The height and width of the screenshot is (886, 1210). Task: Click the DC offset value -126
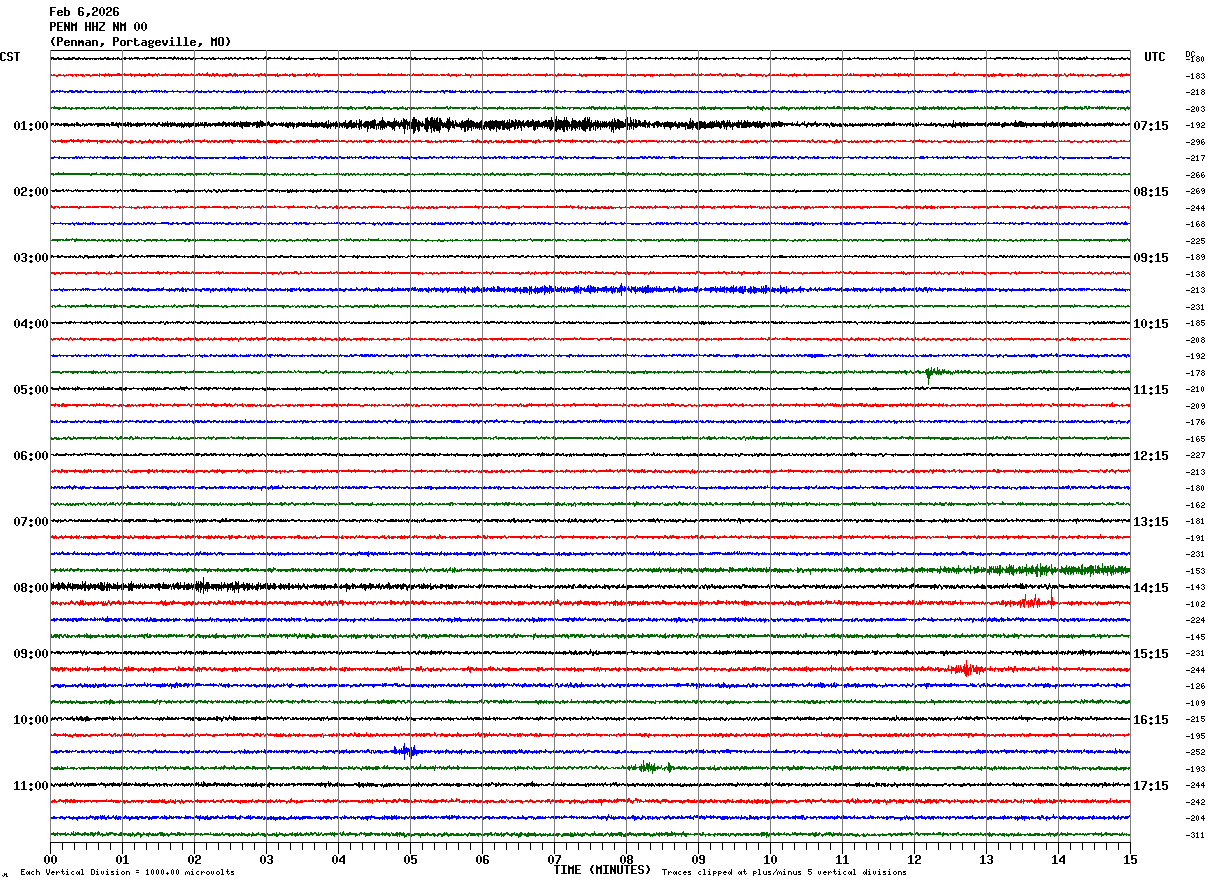coord(1195,686)
